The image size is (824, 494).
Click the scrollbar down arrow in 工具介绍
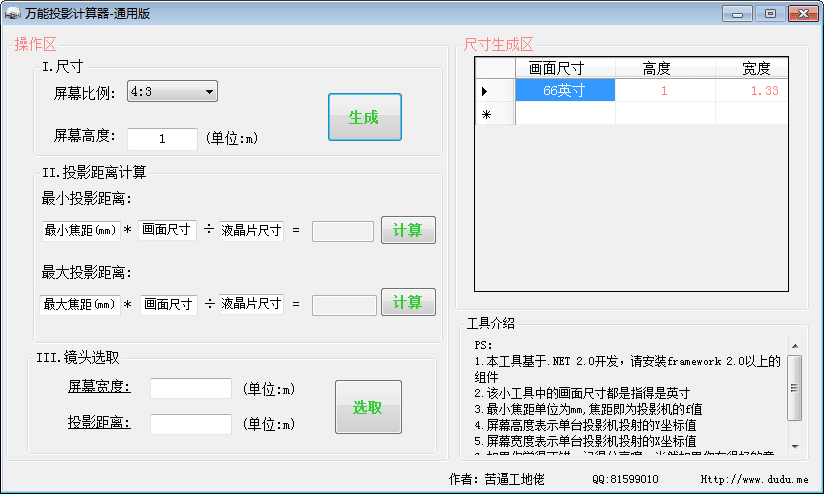click(x=795, y=446)
